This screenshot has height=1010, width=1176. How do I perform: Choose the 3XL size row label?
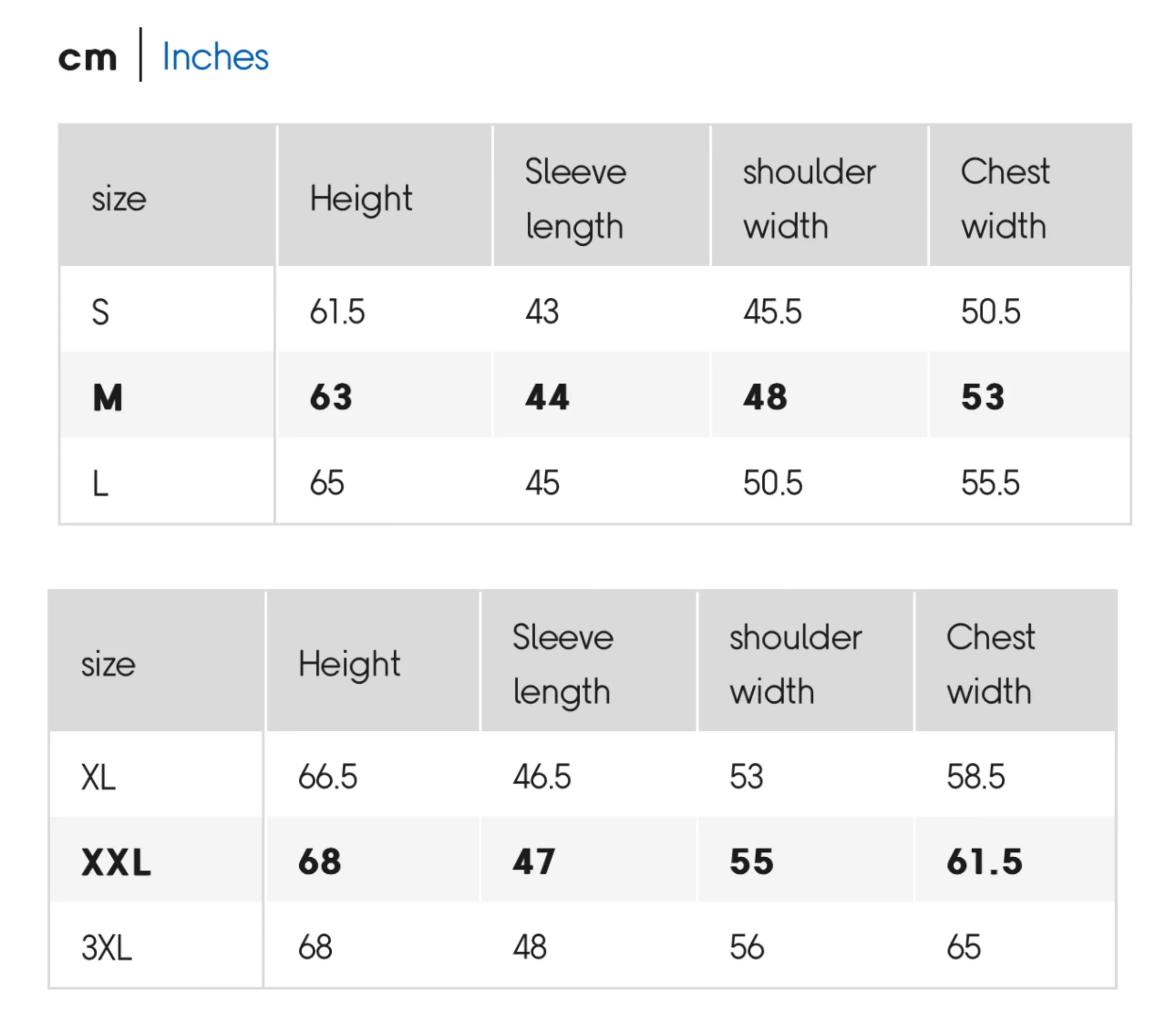pyautogui.click(x=107, y=948)
